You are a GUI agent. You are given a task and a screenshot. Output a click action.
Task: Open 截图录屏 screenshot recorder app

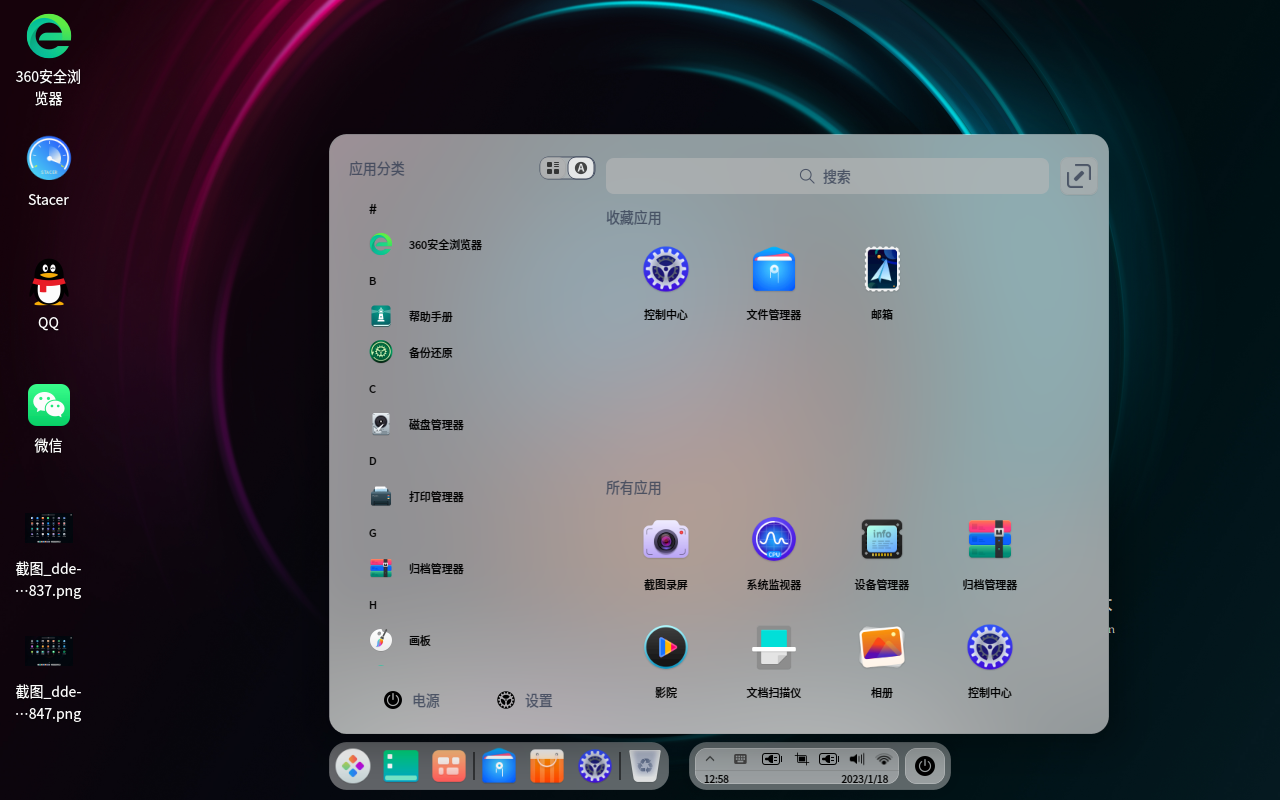(665, 539)
